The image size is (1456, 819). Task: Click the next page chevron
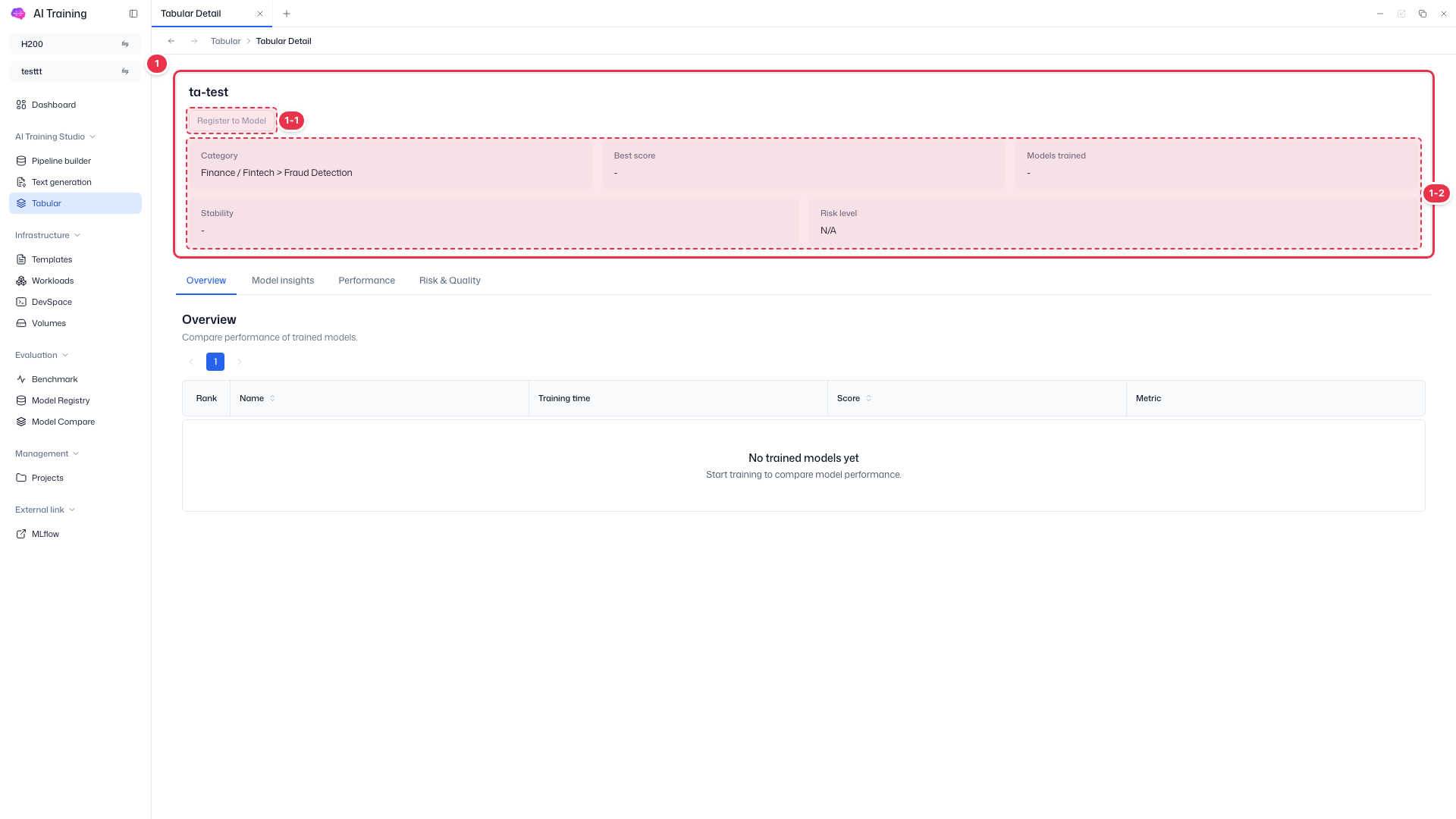click(x=240, y=362)
